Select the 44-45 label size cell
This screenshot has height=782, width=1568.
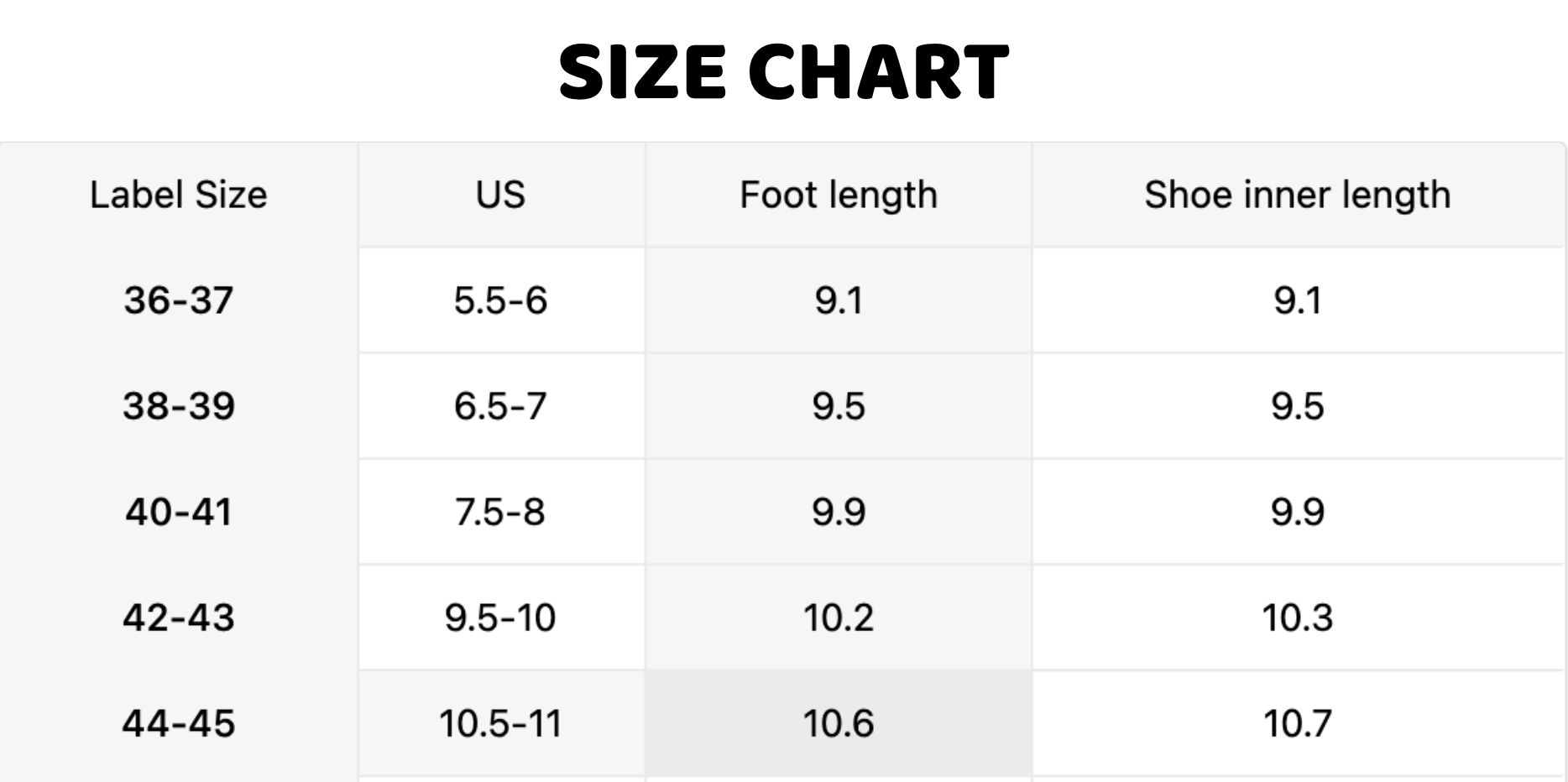tap(179, 723)
